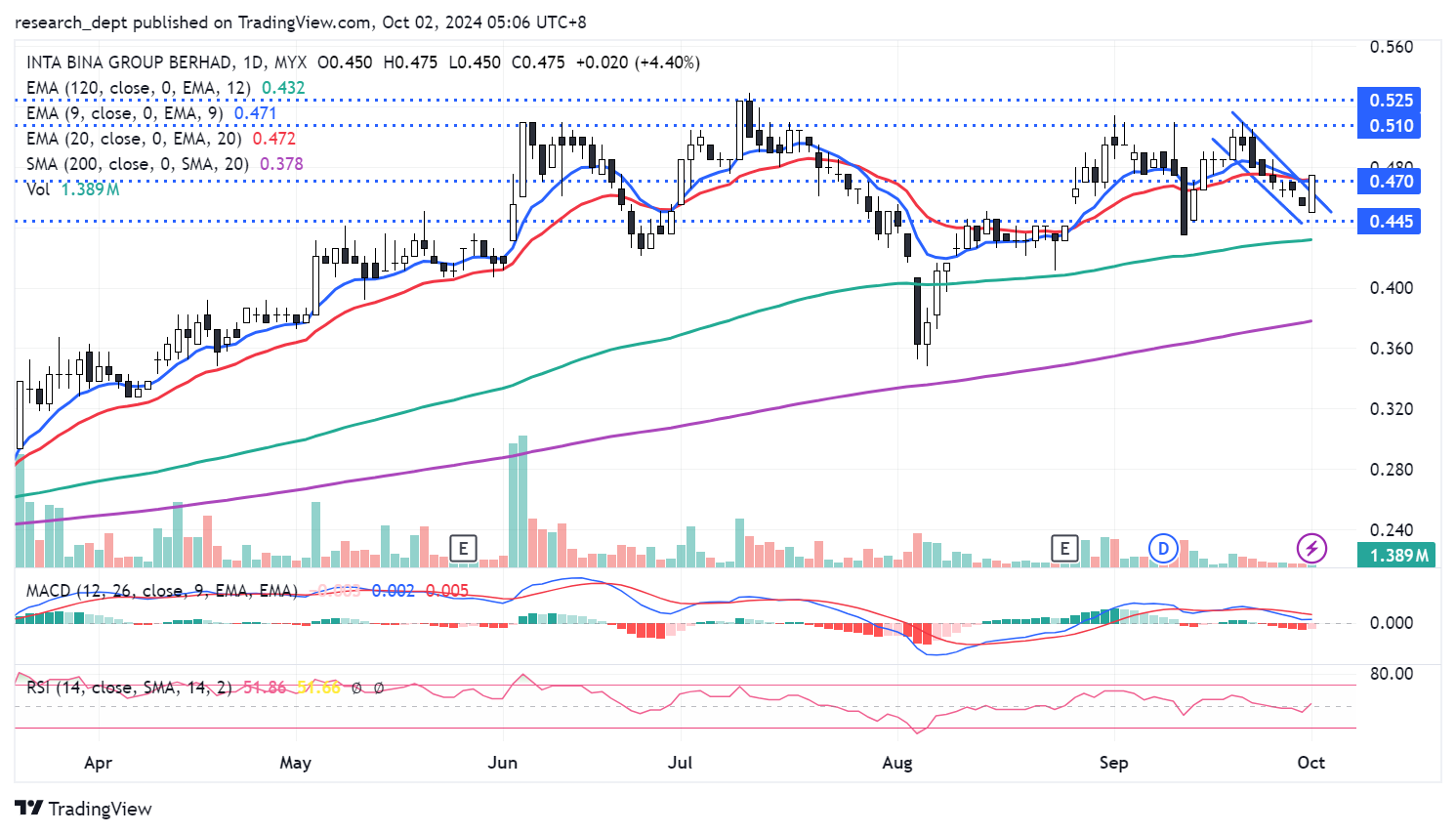
Task: Click the purple lightning bolt event icon
Action: 1311,548
